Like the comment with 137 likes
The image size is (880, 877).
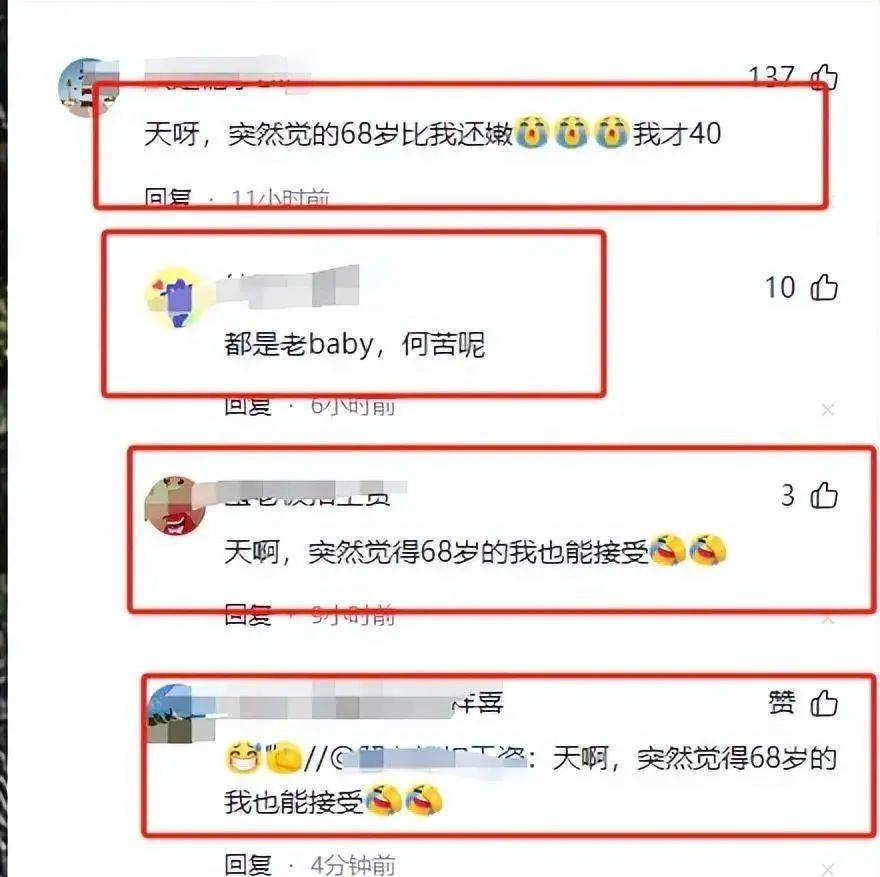pyautogui.click(x=824, y=77)
